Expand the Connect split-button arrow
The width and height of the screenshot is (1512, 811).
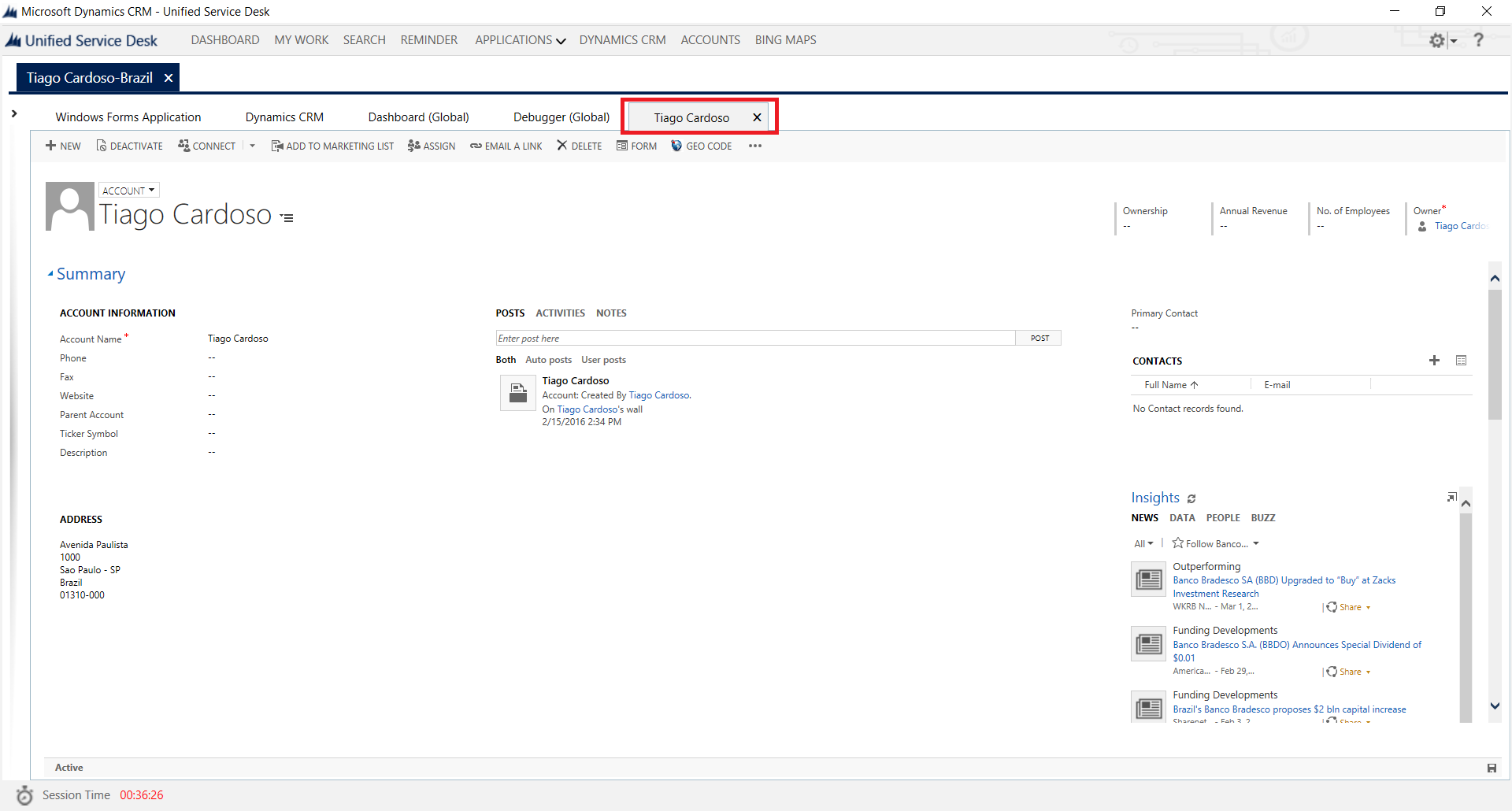[x=253, y=146]
